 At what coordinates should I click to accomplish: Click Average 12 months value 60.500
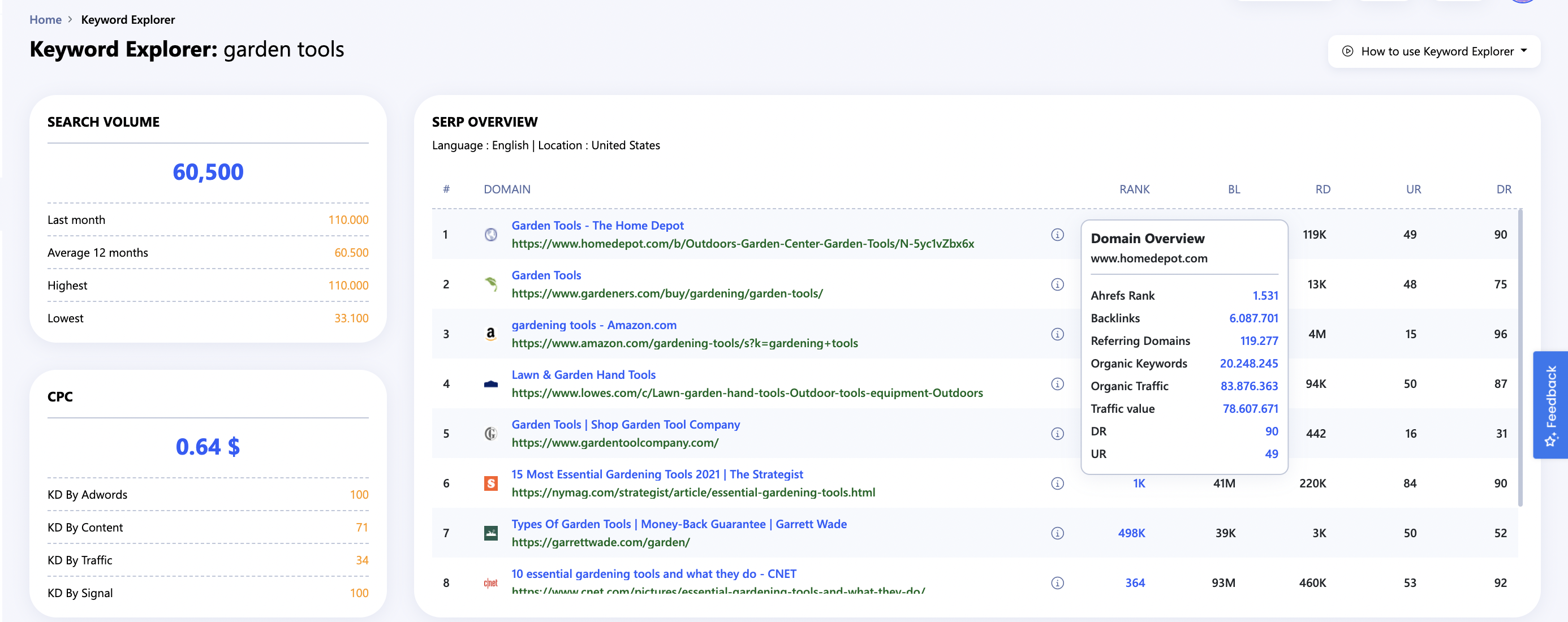(351, 253)
